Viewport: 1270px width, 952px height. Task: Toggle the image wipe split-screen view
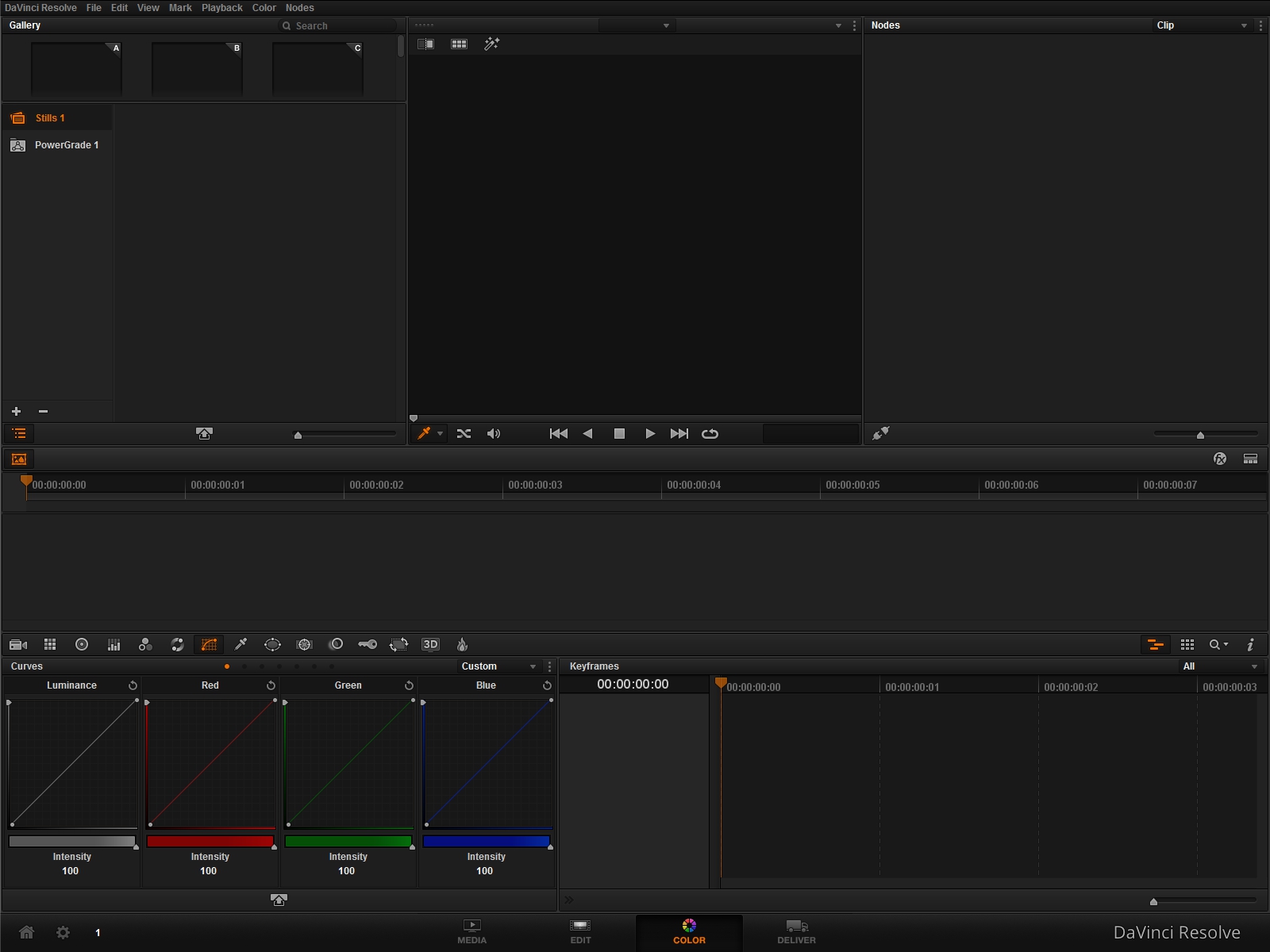click(x=425, y=44)
